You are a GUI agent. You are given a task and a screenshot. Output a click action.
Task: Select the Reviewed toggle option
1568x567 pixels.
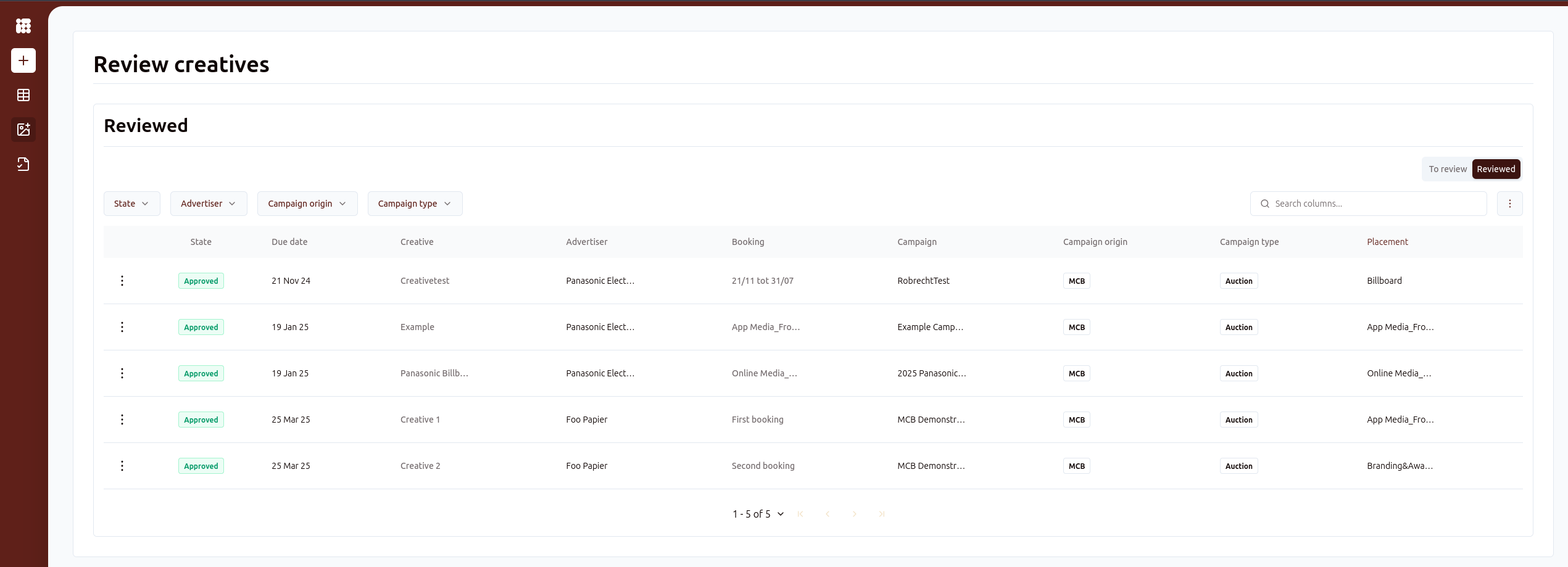(x=1495, y=169)
